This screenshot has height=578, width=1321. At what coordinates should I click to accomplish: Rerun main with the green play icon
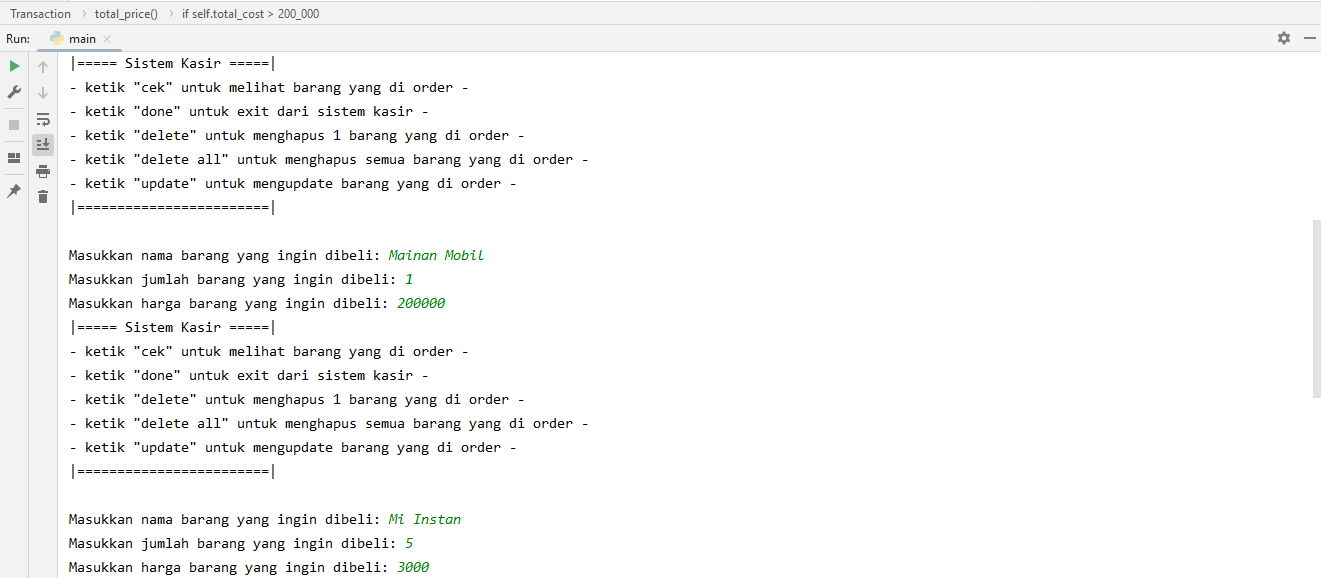point(14,66)
